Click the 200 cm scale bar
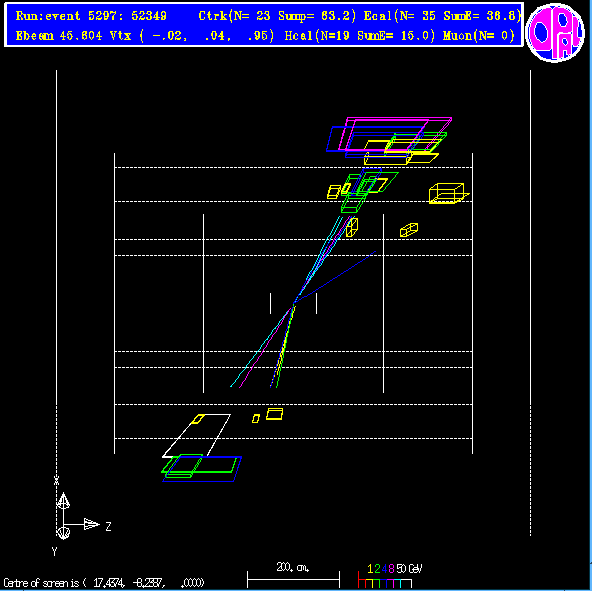Viewport: 592px width, 591px height. click(293, 579)
